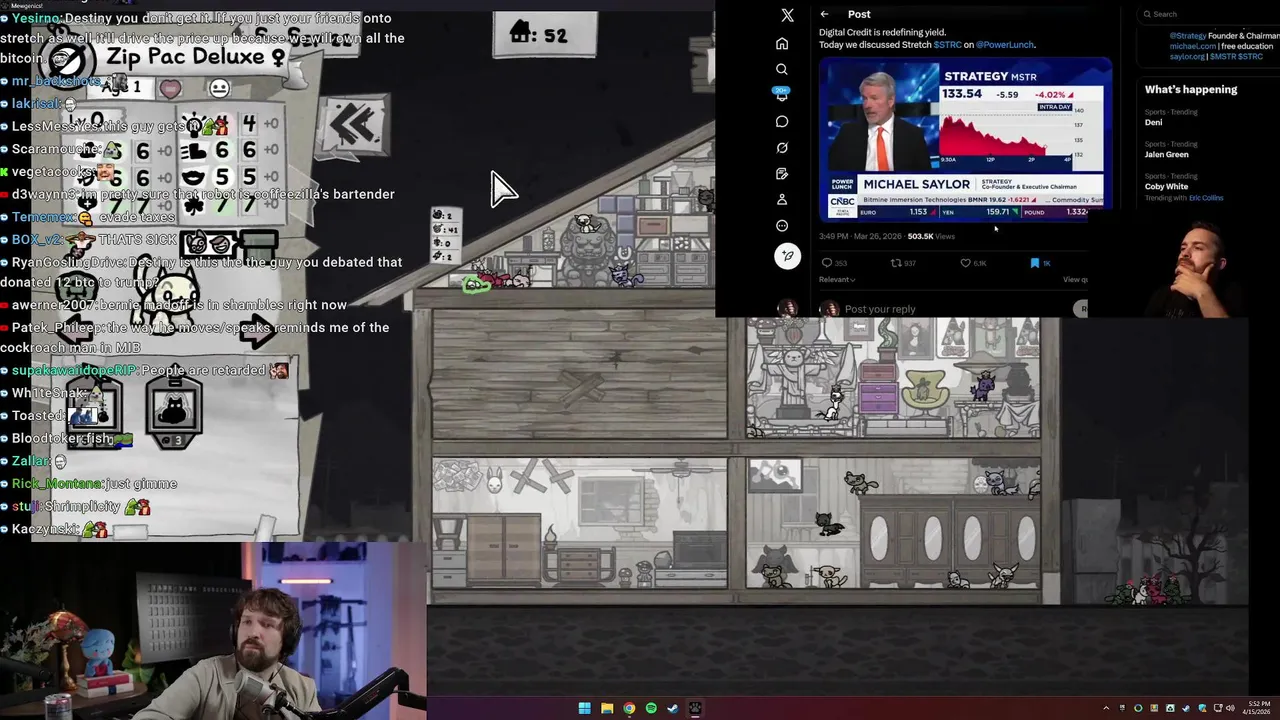Reply to the post with 353 comments
The height and width of the screenshot is (720, 1280).
(x=834, y=263)
